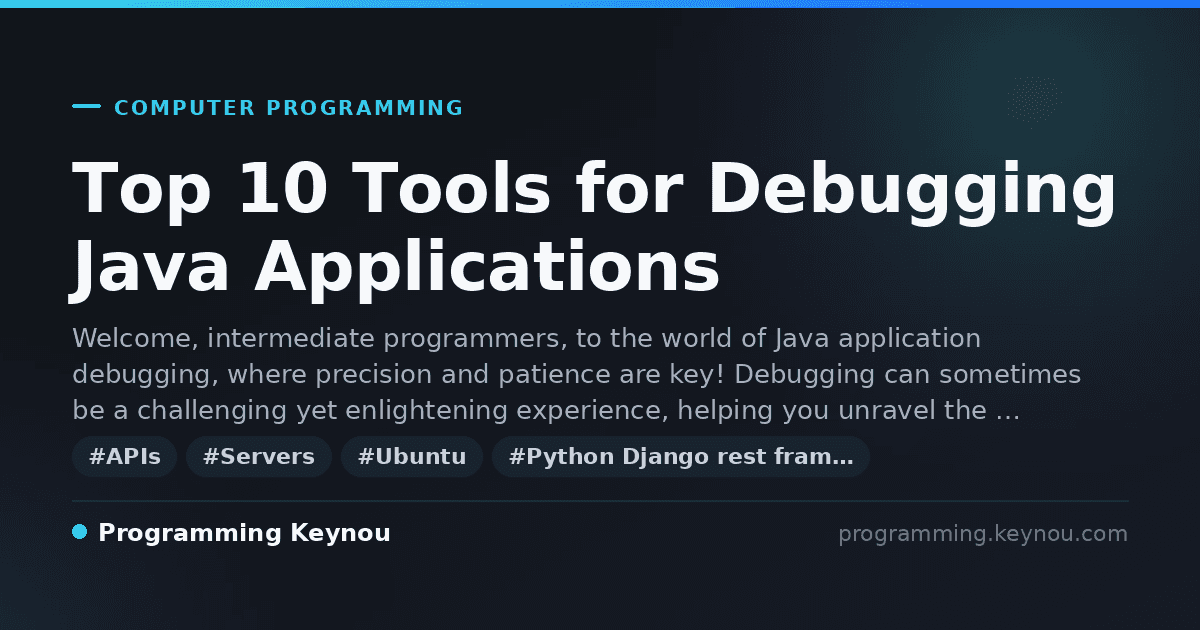The image size is (1200, 630).
Task: Click the cyan dot beside Programming Keynou
Action: point(80,532)
